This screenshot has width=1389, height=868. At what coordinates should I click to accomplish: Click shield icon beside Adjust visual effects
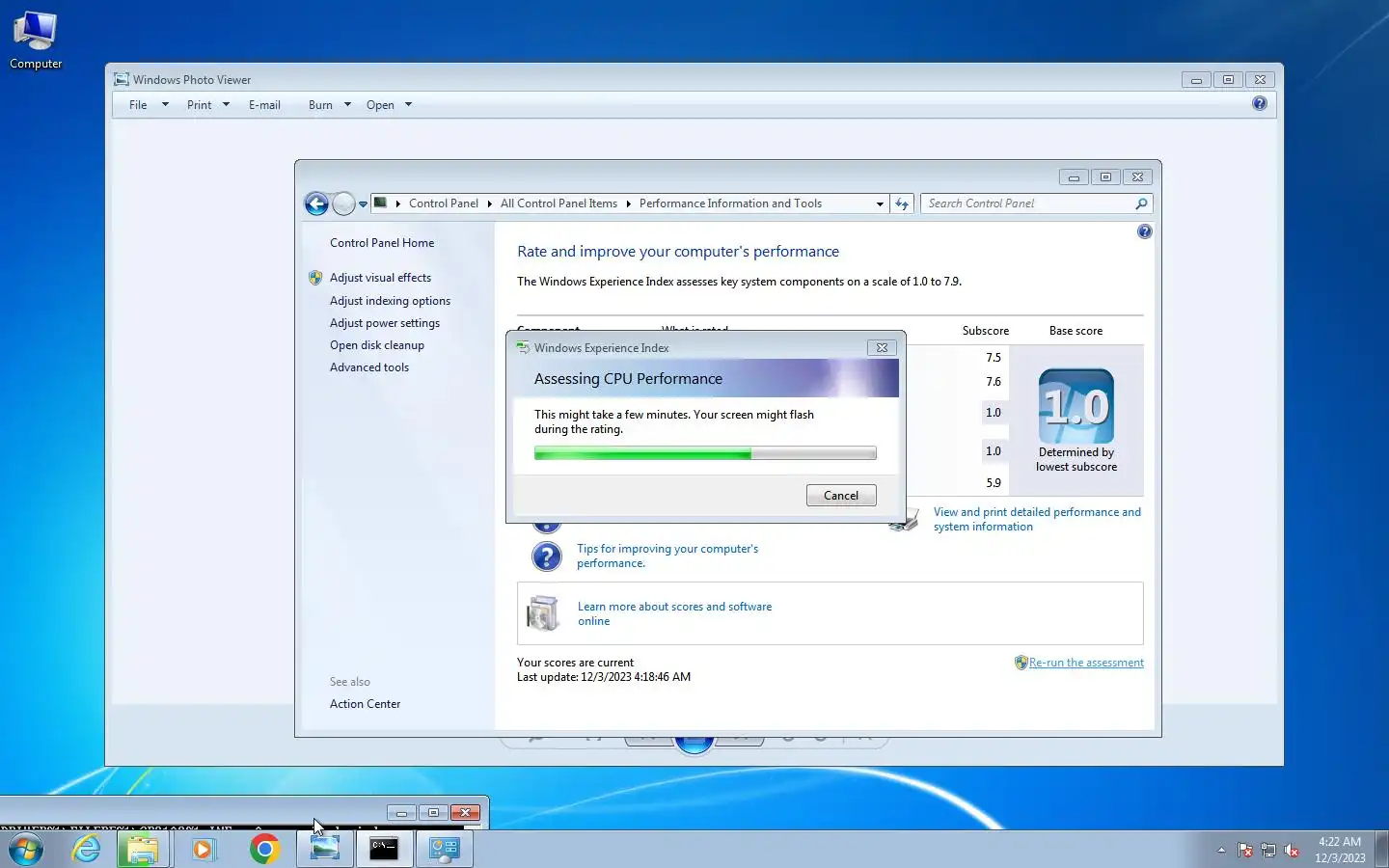point(315,278)
